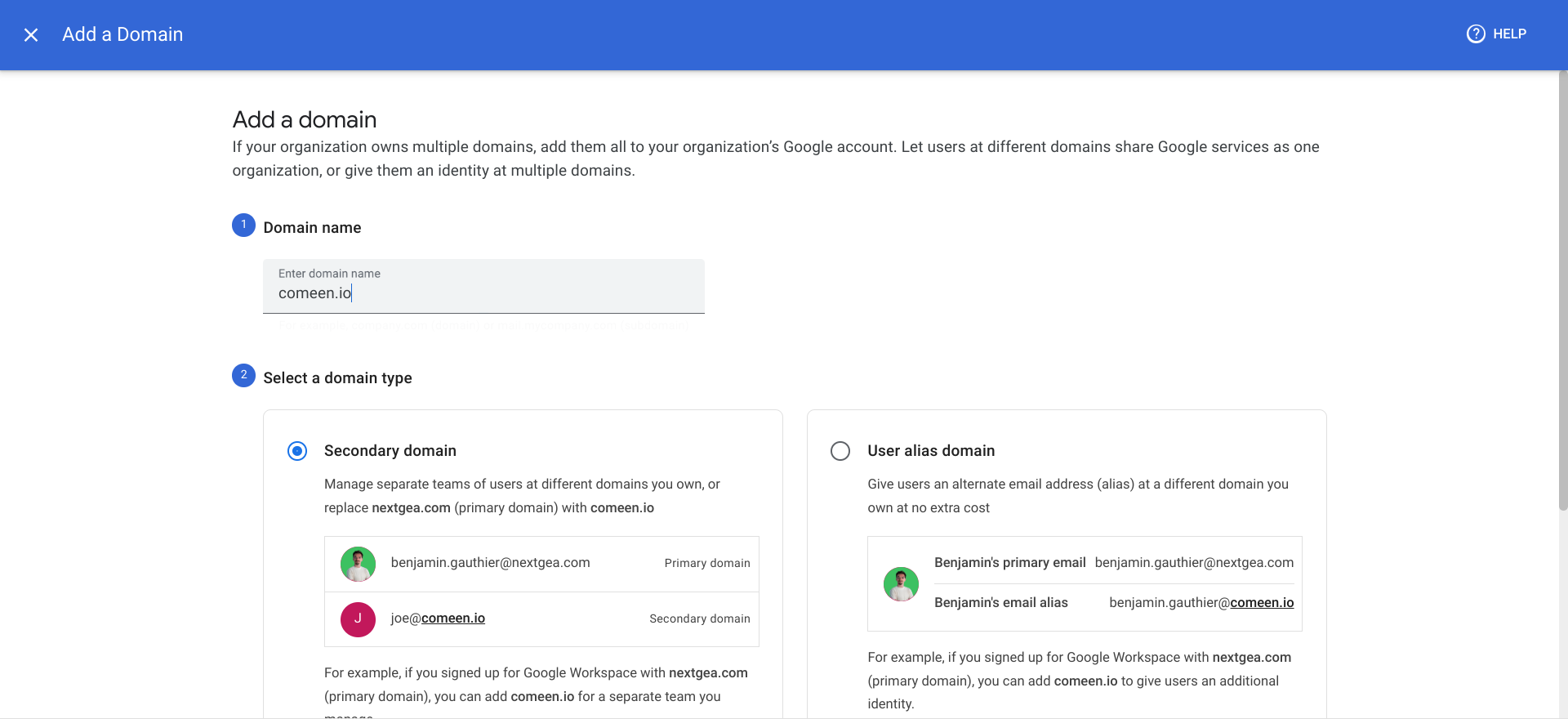Screen dimensions: 1568x719
Task: Click the page vertical scrollbar
Action: point(1563,290)
